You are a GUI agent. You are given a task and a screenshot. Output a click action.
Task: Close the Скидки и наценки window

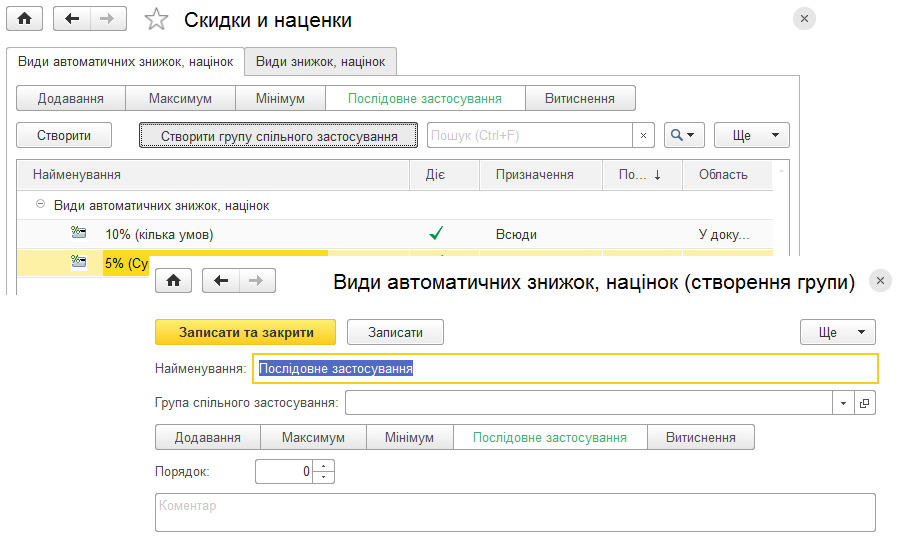tap(804, 18)
